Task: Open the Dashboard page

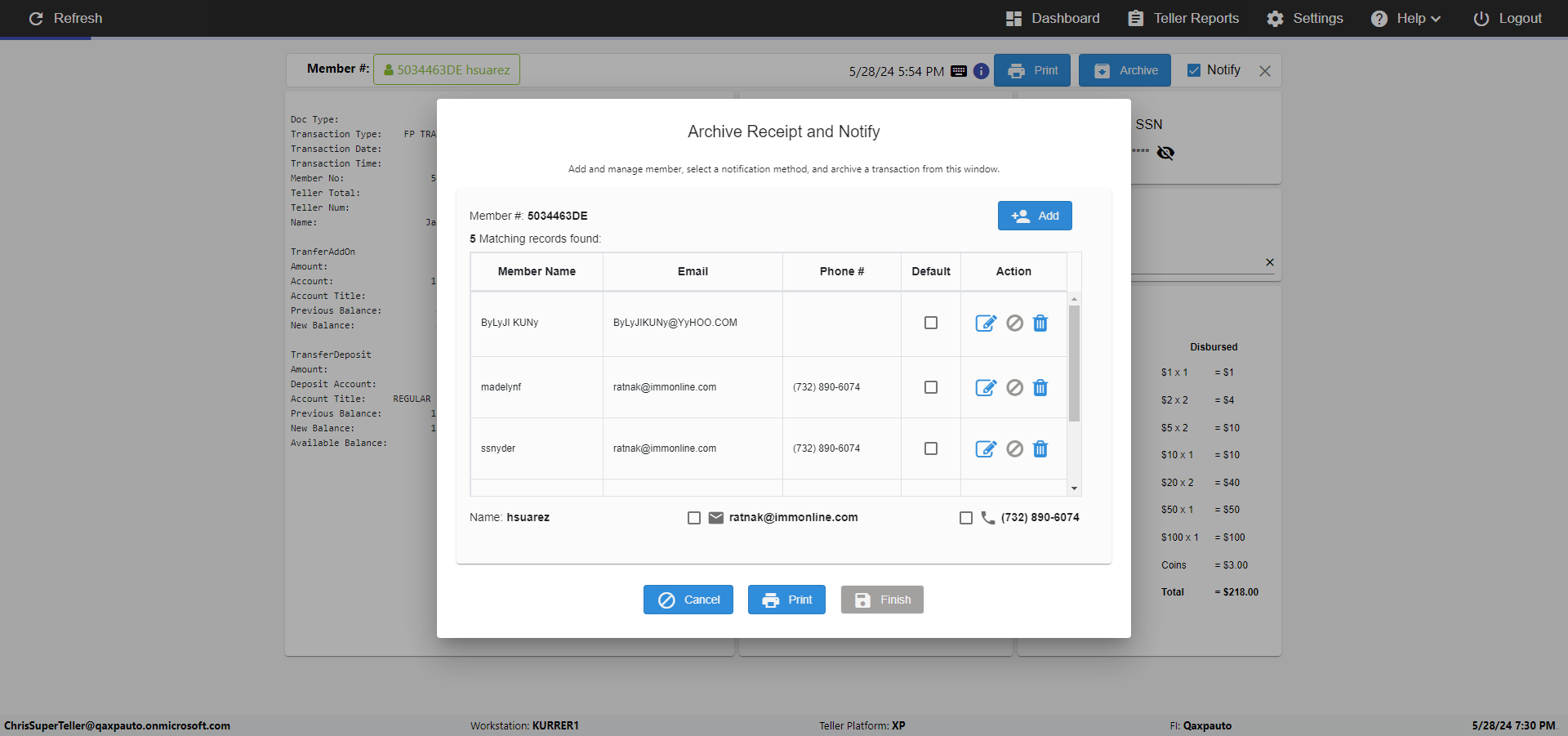Action: [1053, 18]
